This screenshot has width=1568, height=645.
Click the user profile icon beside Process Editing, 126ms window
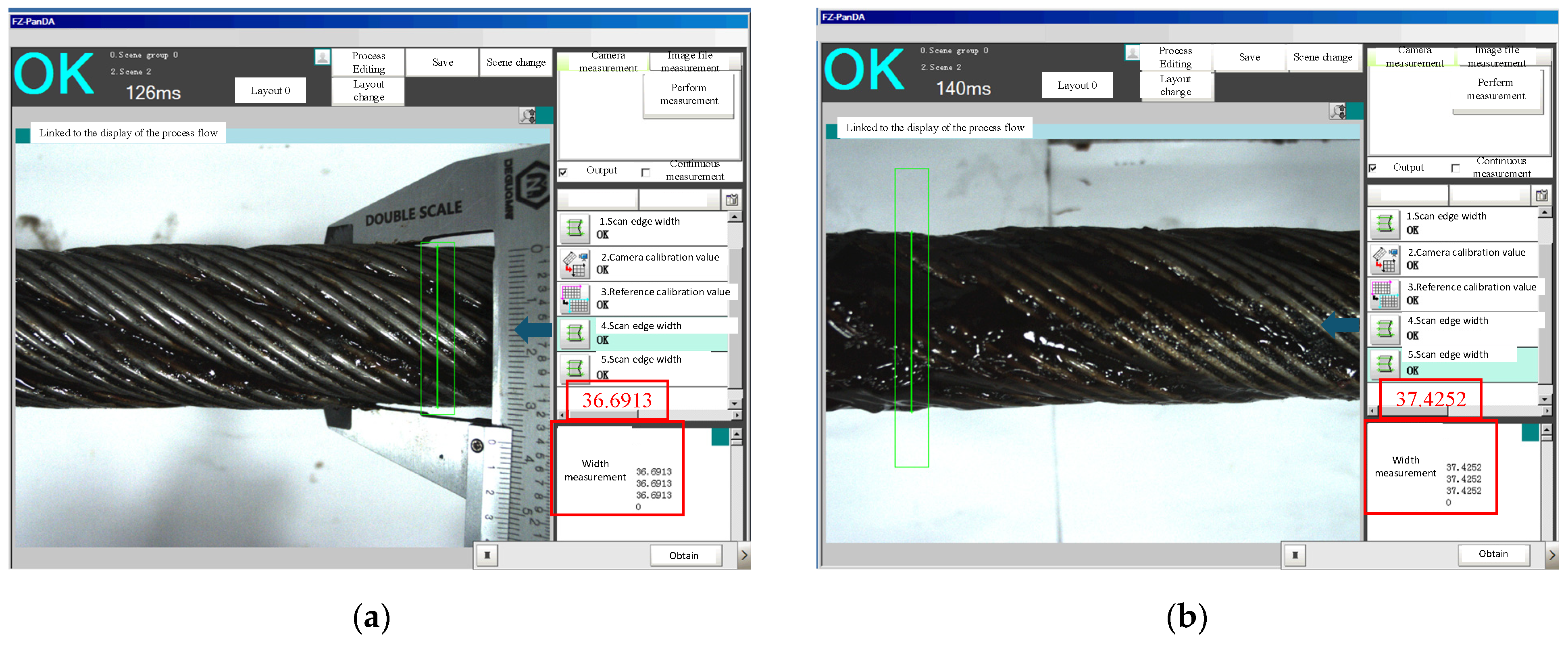323,57
